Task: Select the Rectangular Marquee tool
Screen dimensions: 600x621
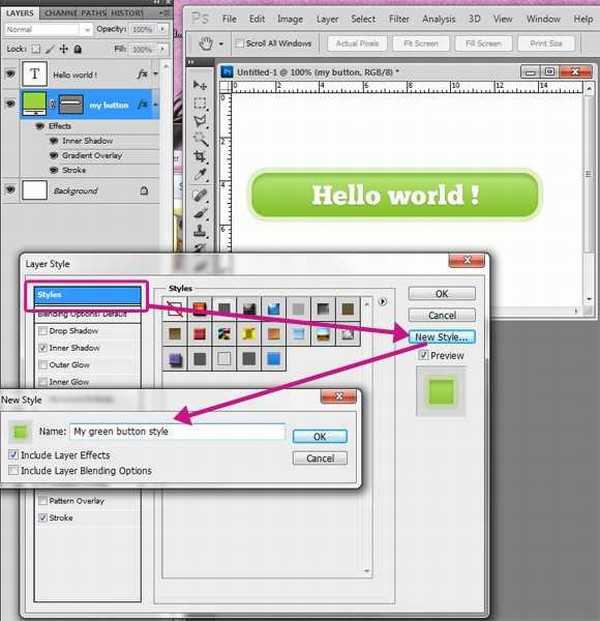Action: 201,103
